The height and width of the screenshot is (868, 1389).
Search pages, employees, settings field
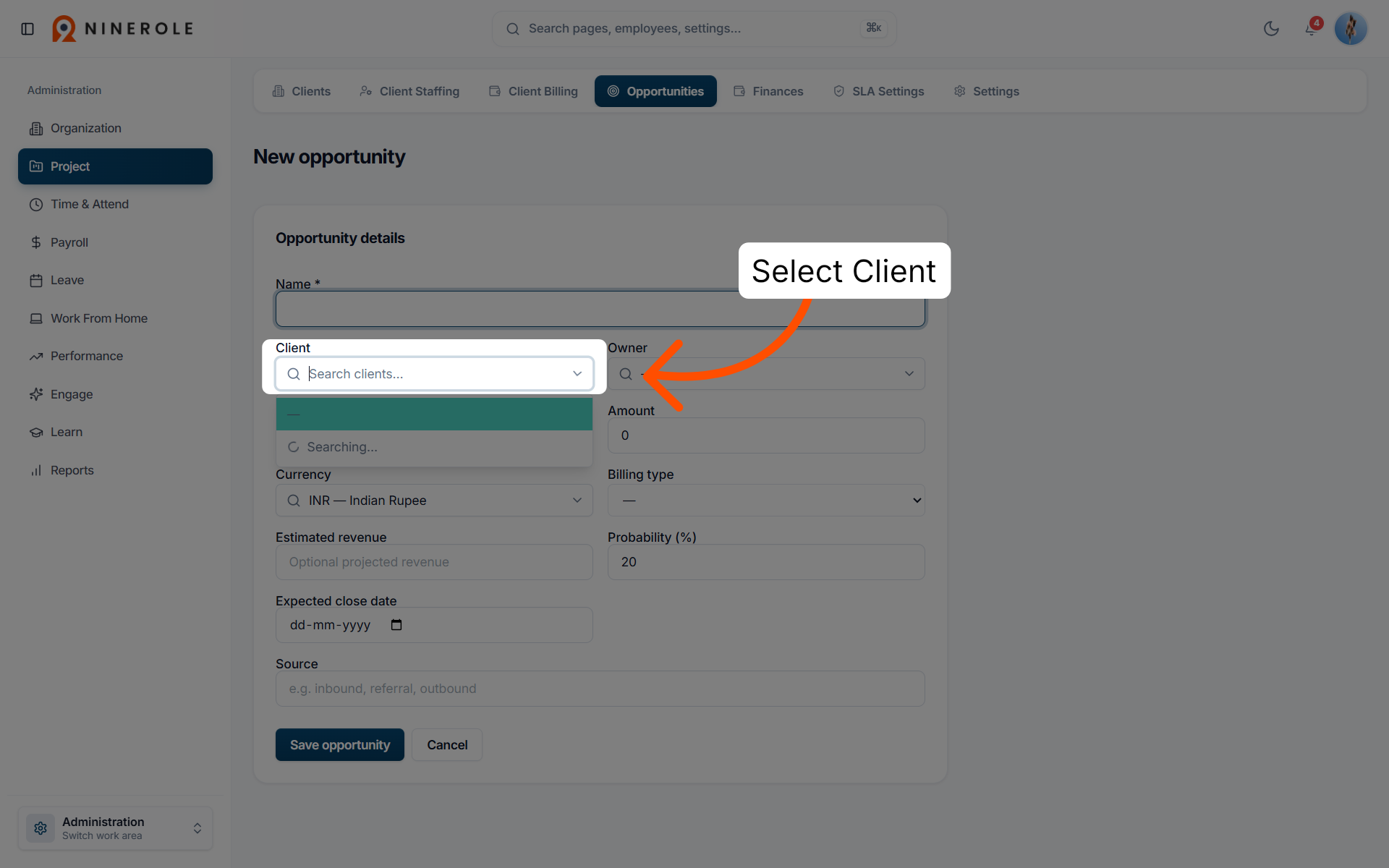(x=694, y=29)
